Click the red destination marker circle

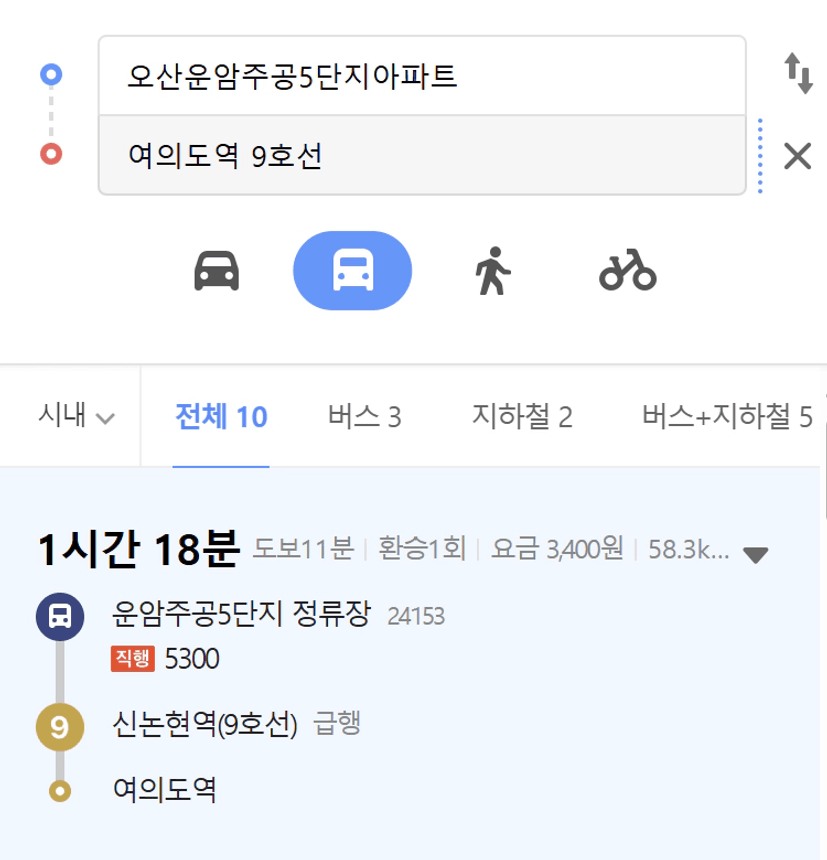(x=51, y=154)
